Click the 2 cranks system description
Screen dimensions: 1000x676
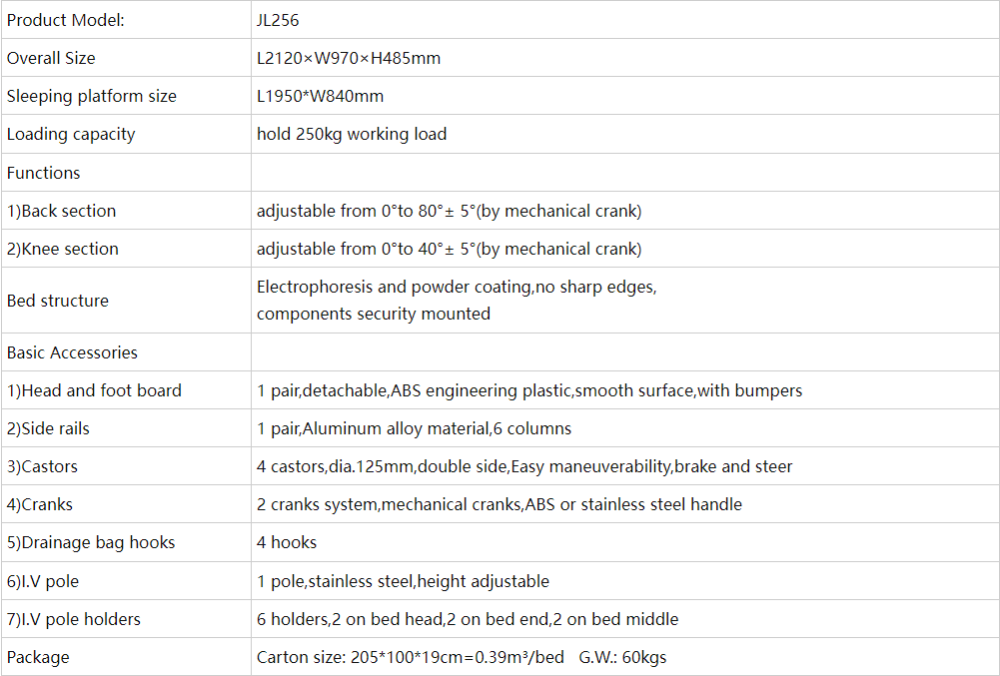499,505
